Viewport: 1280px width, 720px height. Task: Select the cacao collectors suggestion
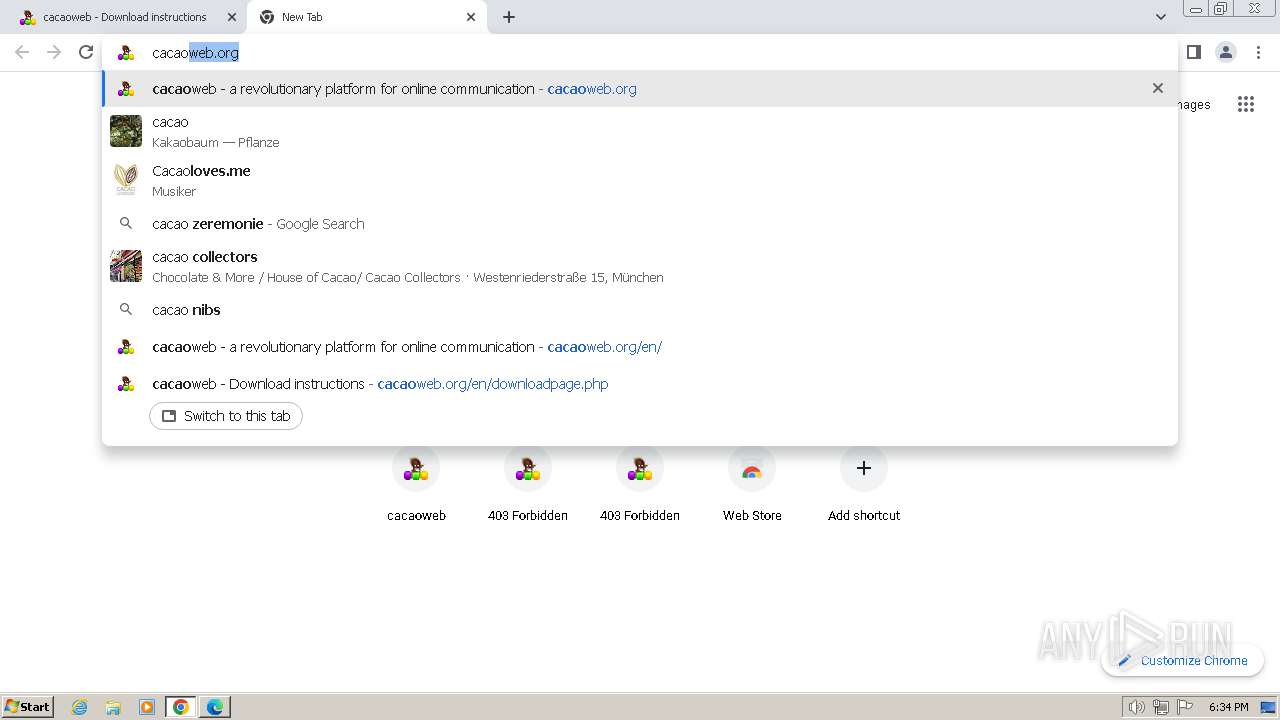pyautogui.click(x=640, y=266)
